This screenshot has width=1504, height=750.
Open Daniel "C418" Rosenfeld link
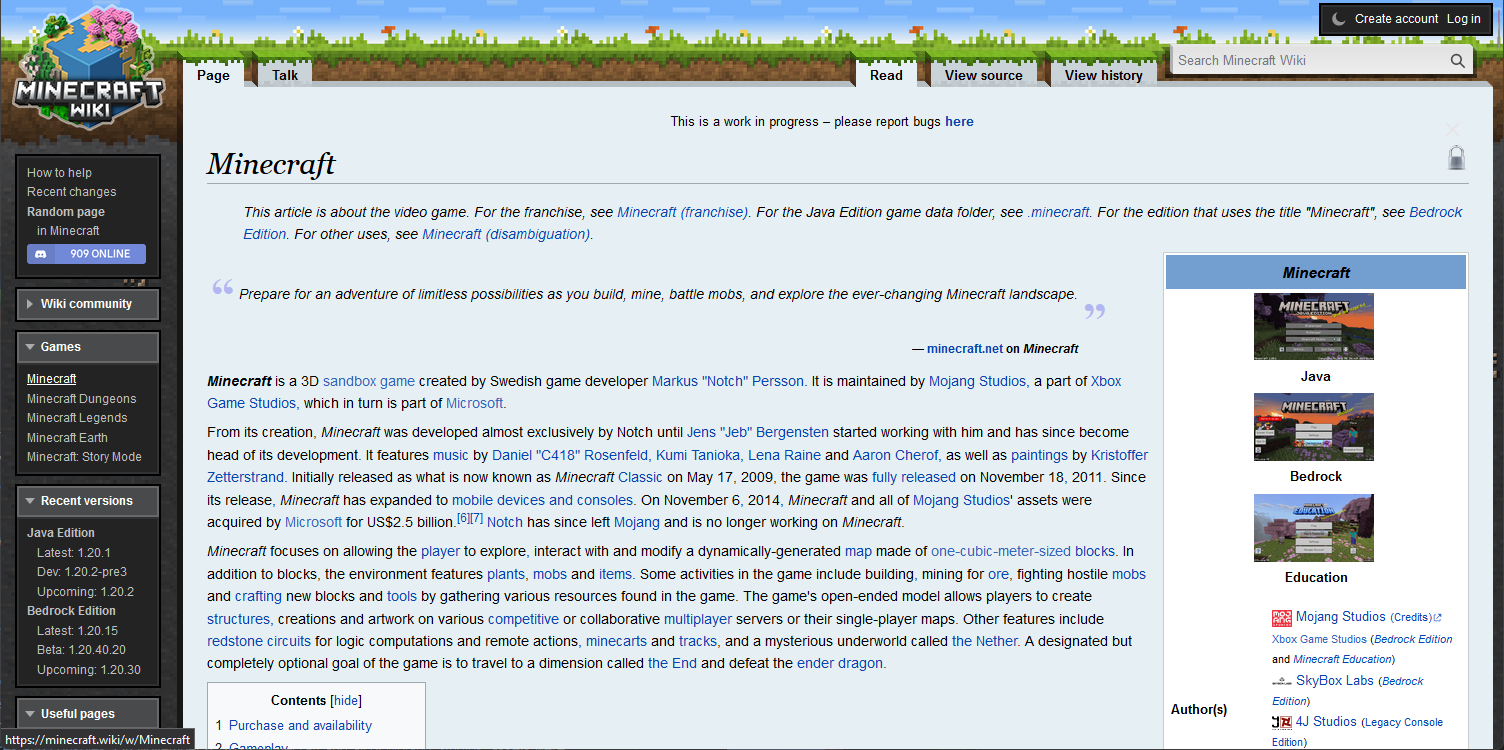pos(569,455)
